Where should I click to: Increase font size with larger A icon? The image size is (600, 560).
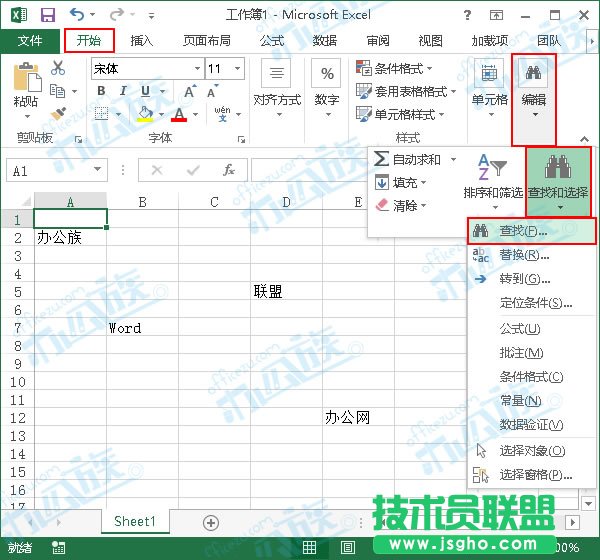(x=190, y=91)
